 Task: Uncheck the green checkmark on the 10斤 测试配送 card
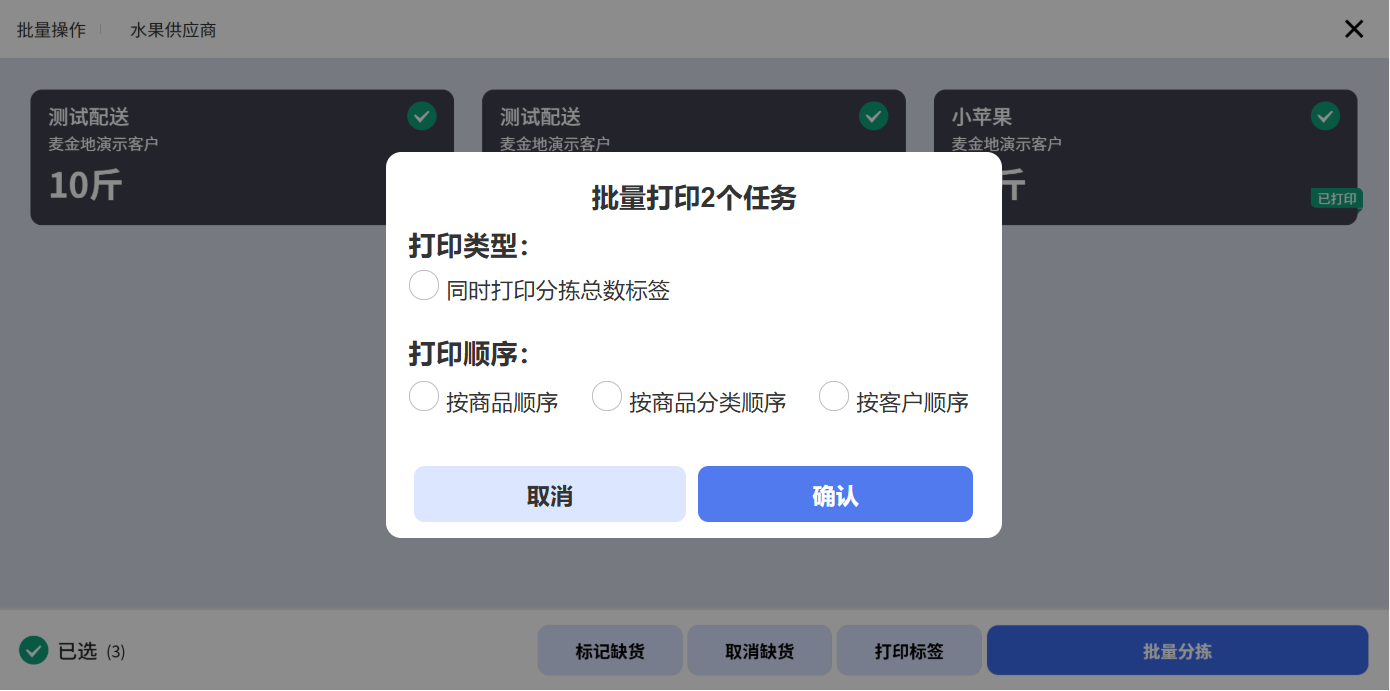[422, 116]
